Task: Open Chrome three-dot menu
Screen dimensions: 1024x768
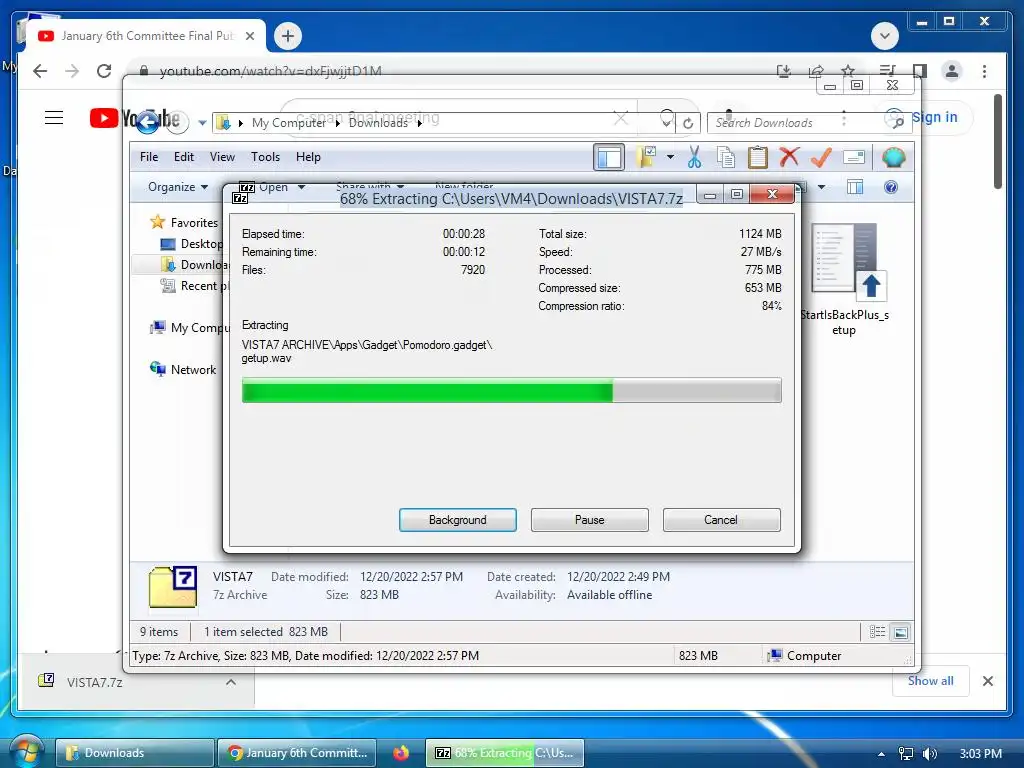Action: pos(984,71)
